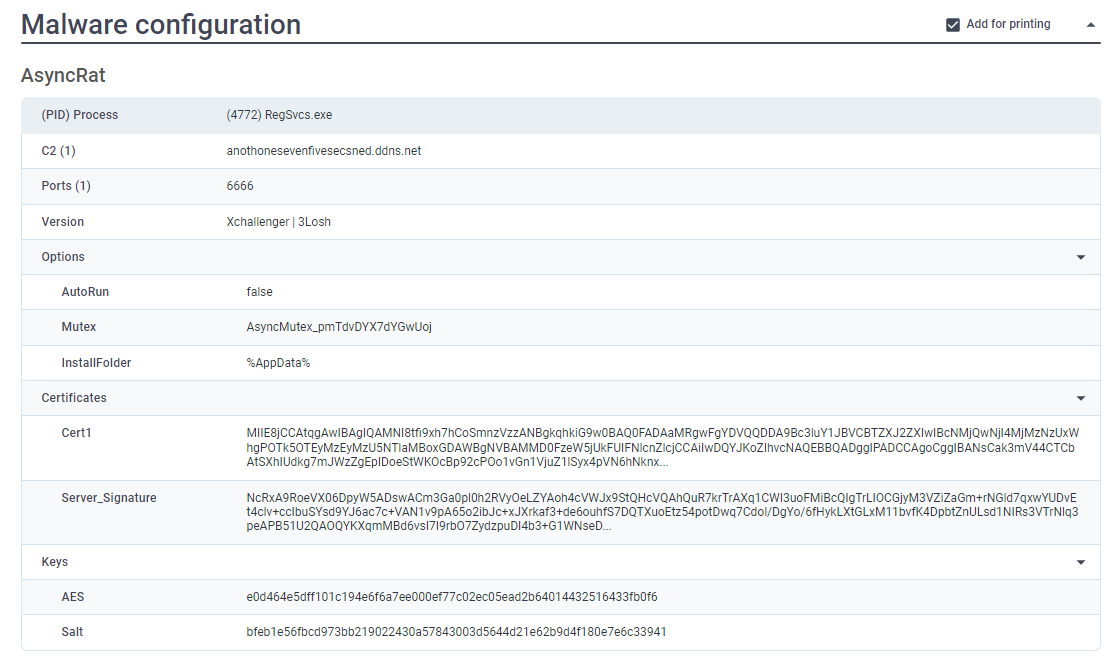This screenshot has height=665, width=1119.
Task: Select the Certificates row header
Action: click(561, 398)
